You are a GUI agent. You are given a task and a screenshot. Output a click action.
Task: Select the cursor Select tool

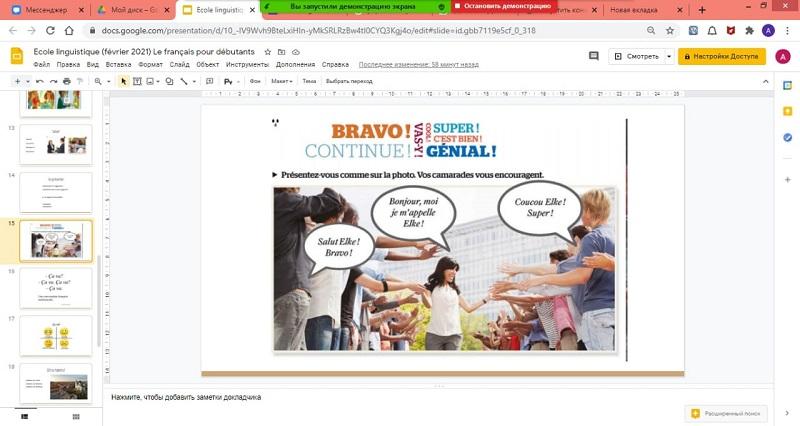(x=124, y=81)
